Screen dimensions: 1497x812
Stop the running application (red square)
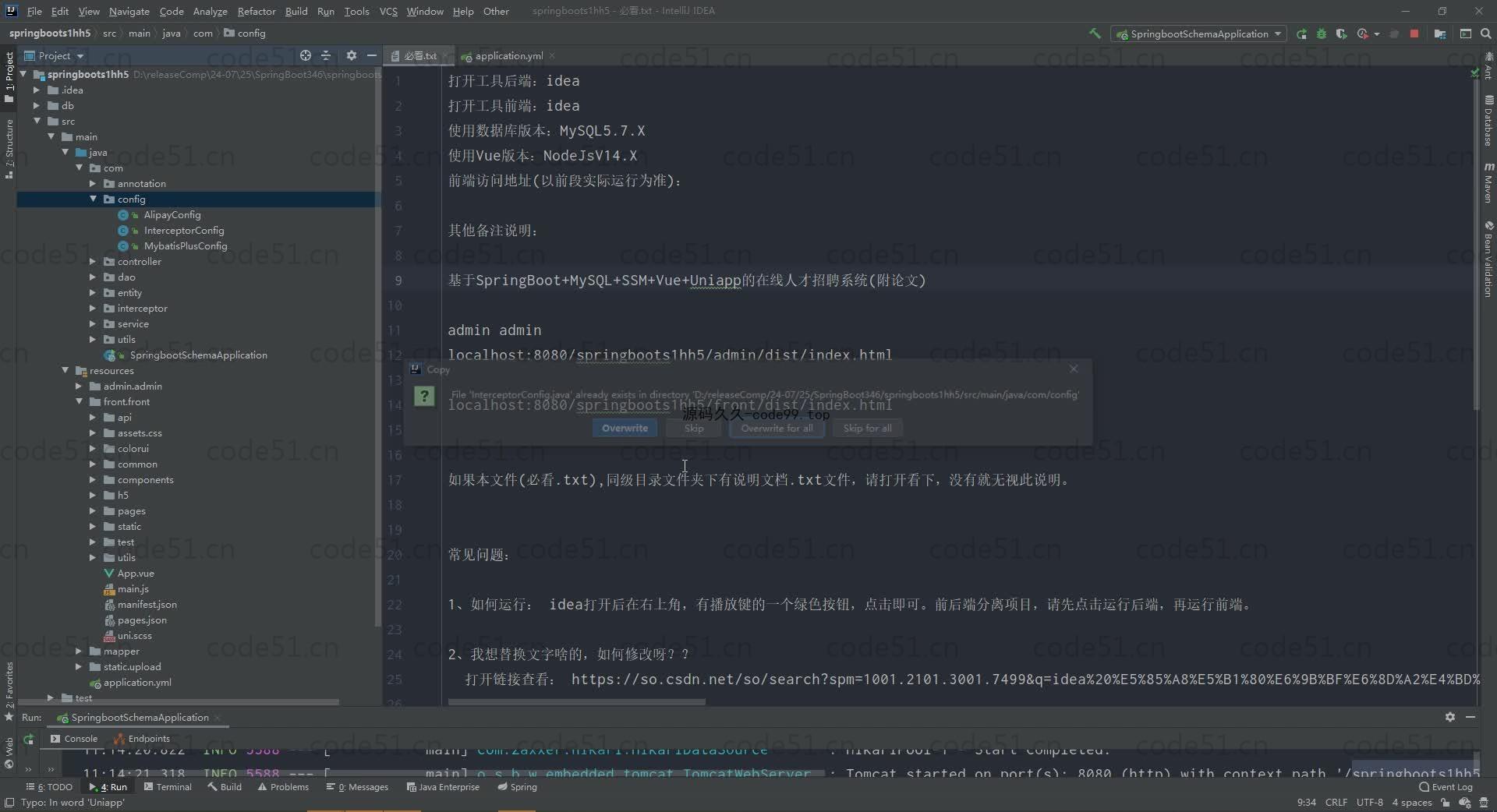coord(1414,34)
